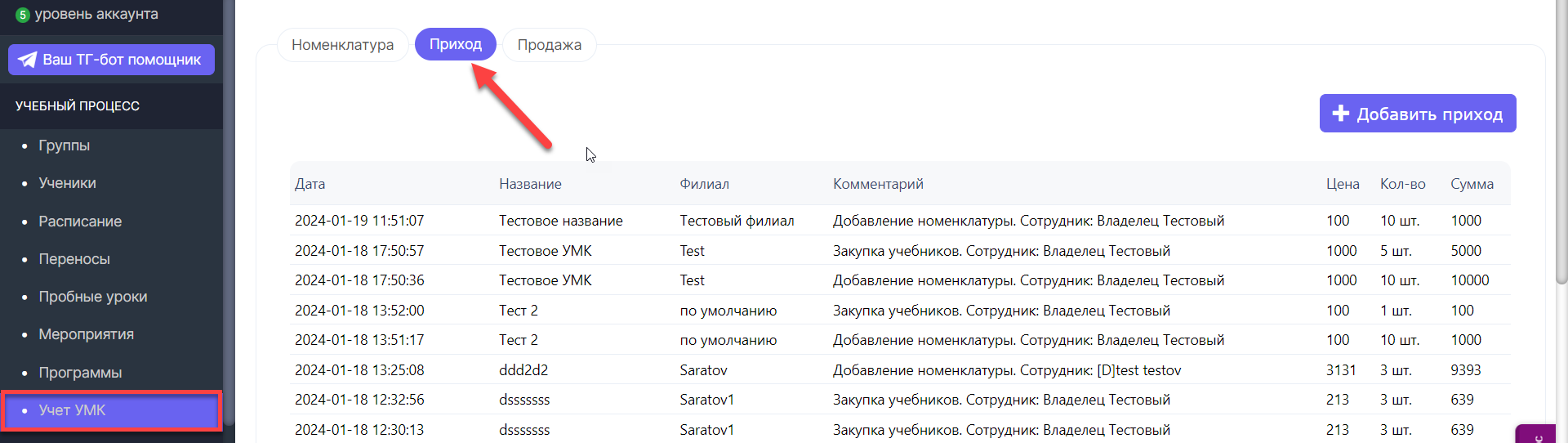
Task: Click sum value 5000
Action: tap(1466, 251)
